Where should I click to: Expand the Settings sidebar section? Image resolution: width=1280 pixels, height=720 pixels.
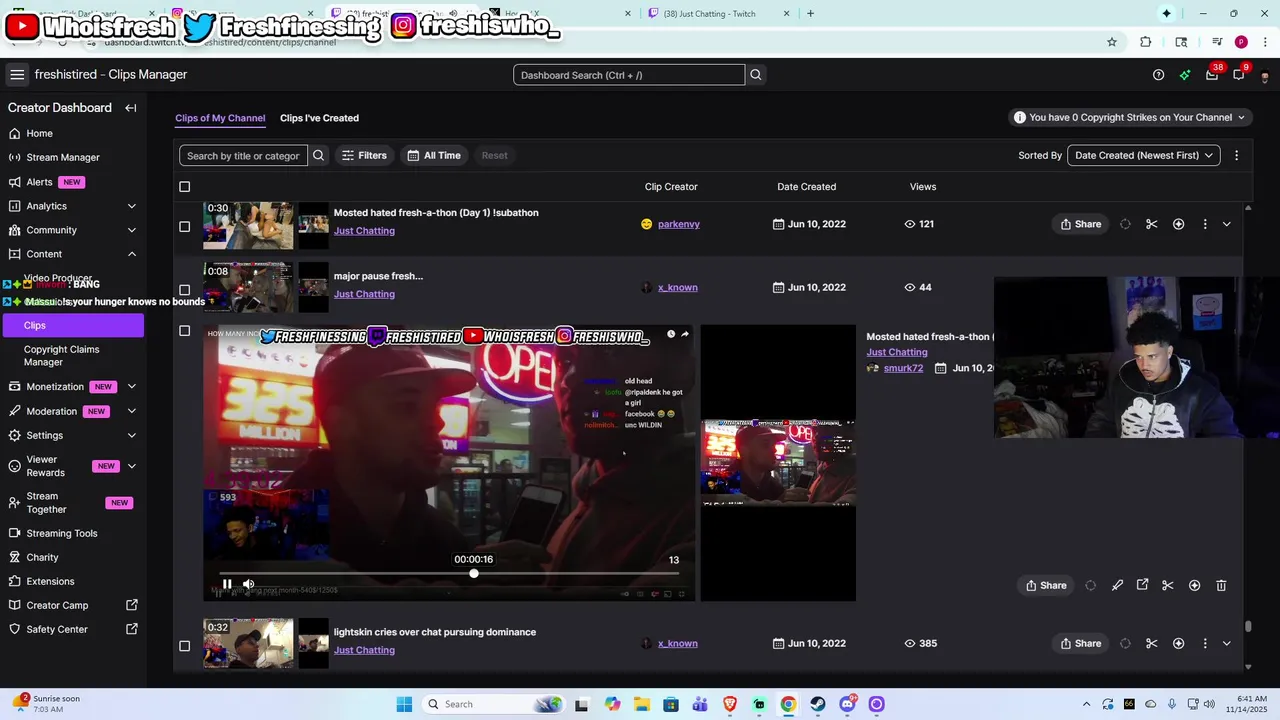tap(131, 435)
